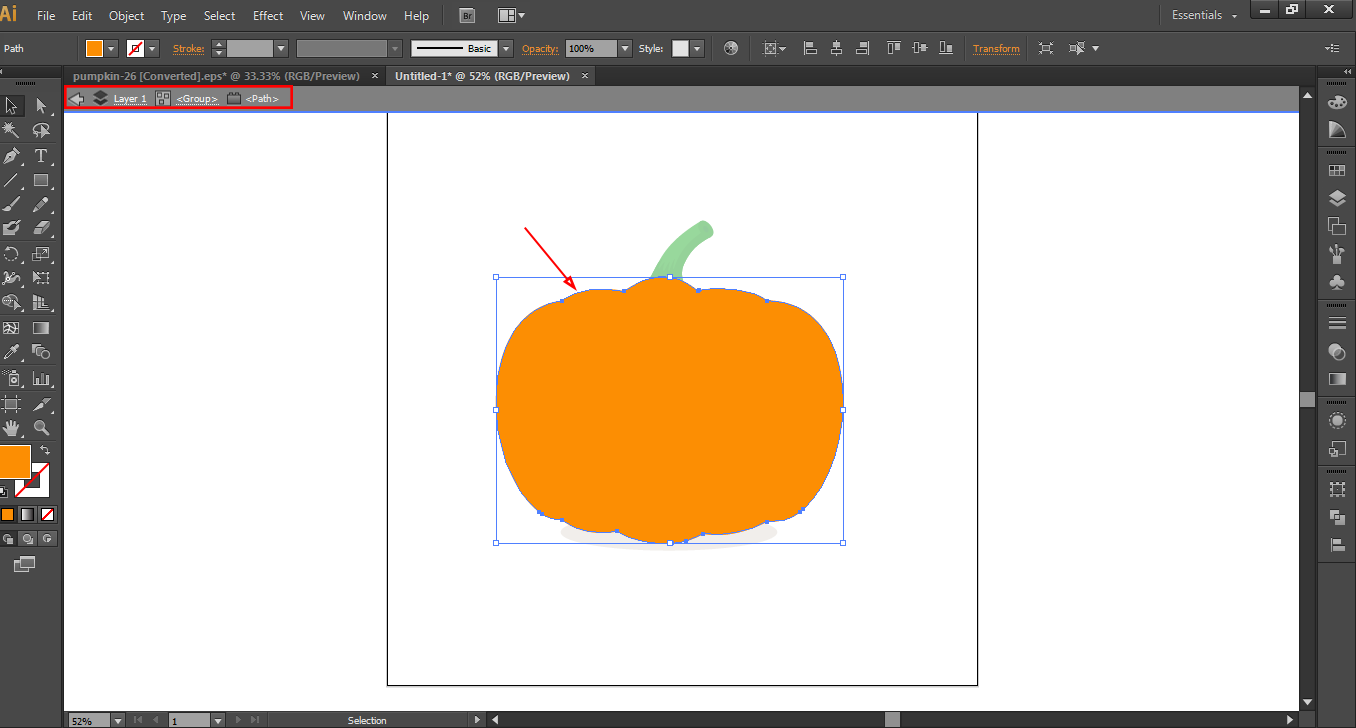Viewport: 1356px width, 728px height.
Task: Click the Recolor Artwork icon
Action: 731,48
